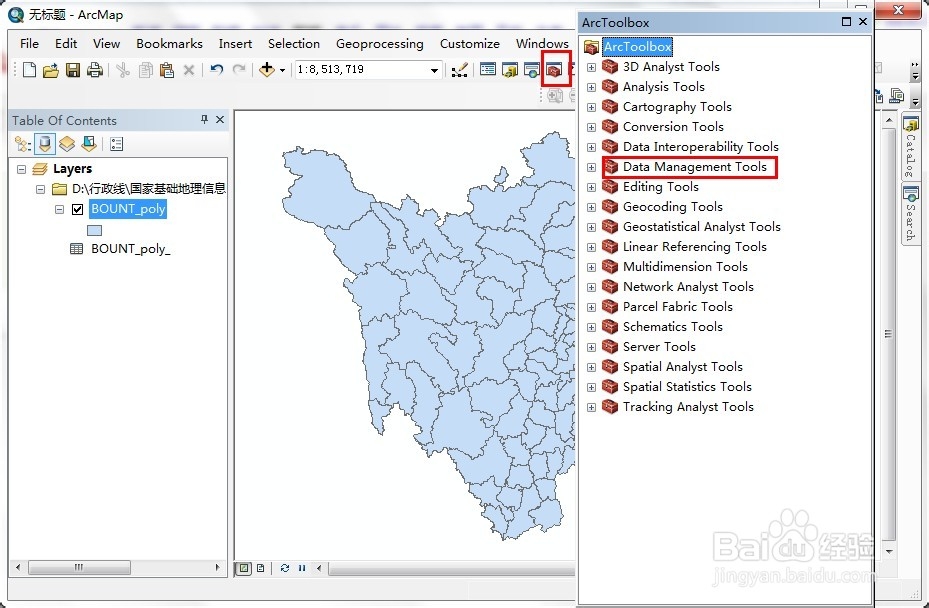Open the Catalog side tab
The image size is (929, 608).
coord(910,147)
